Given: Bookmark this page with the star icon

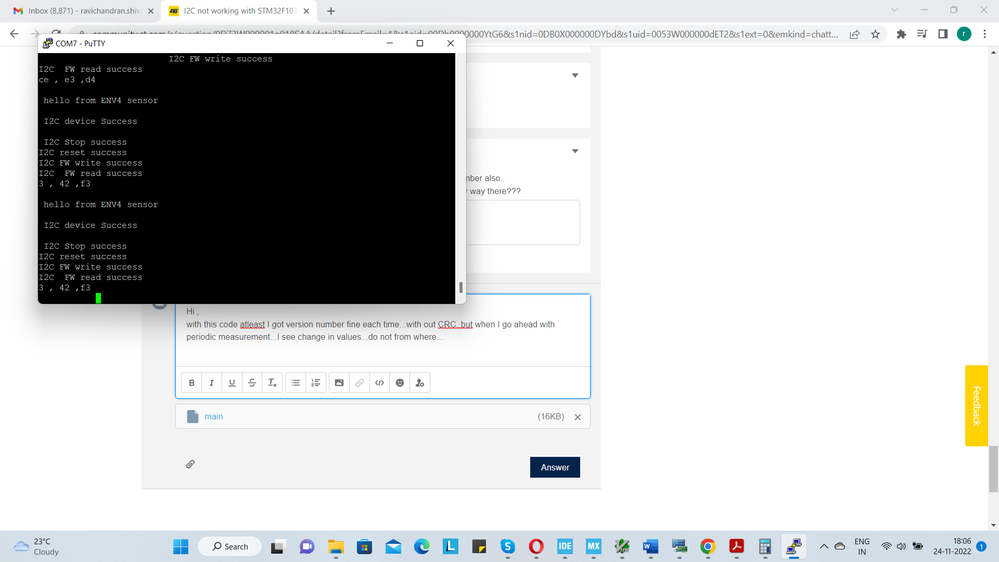Looking at the screenshot, I should coord(875,34).
